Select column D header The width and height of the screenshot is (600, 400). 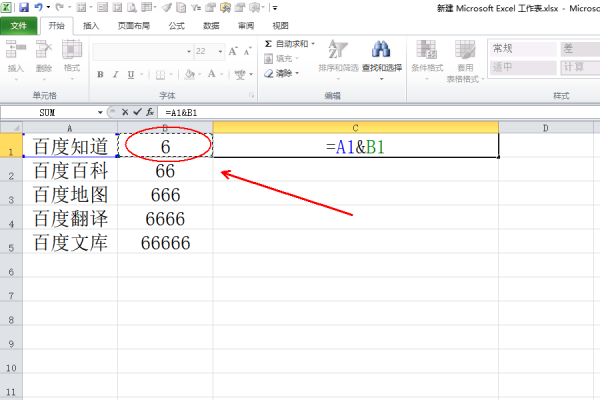[546, 127]
